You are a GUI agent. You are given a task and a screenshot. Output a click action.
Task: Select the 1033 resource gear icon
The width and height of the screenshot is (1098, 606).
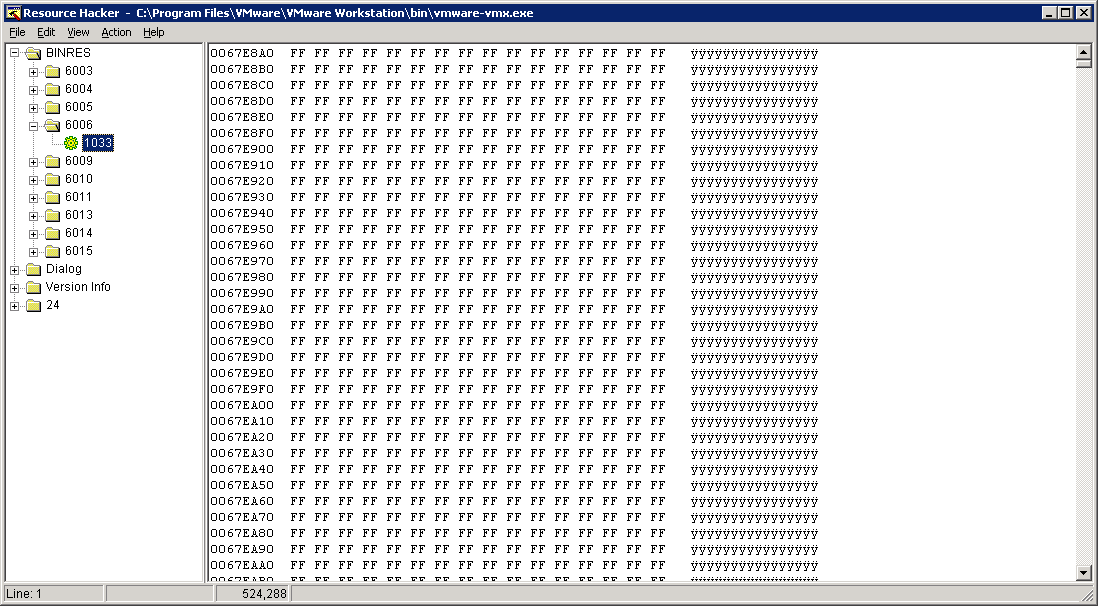[x=71, y=143]
